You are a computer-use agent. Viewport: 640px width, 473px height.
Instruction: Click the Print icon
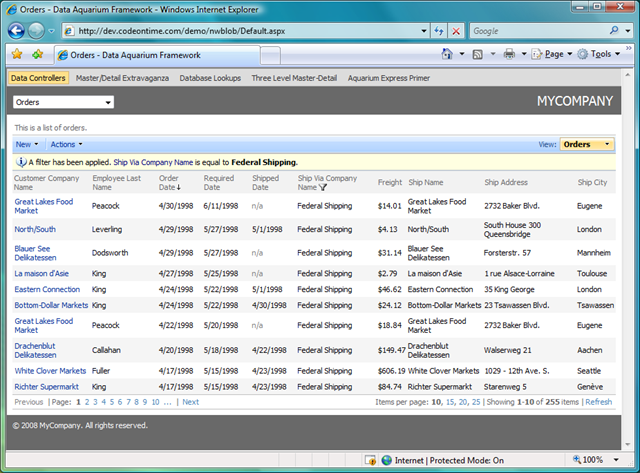tap(509, 54)
